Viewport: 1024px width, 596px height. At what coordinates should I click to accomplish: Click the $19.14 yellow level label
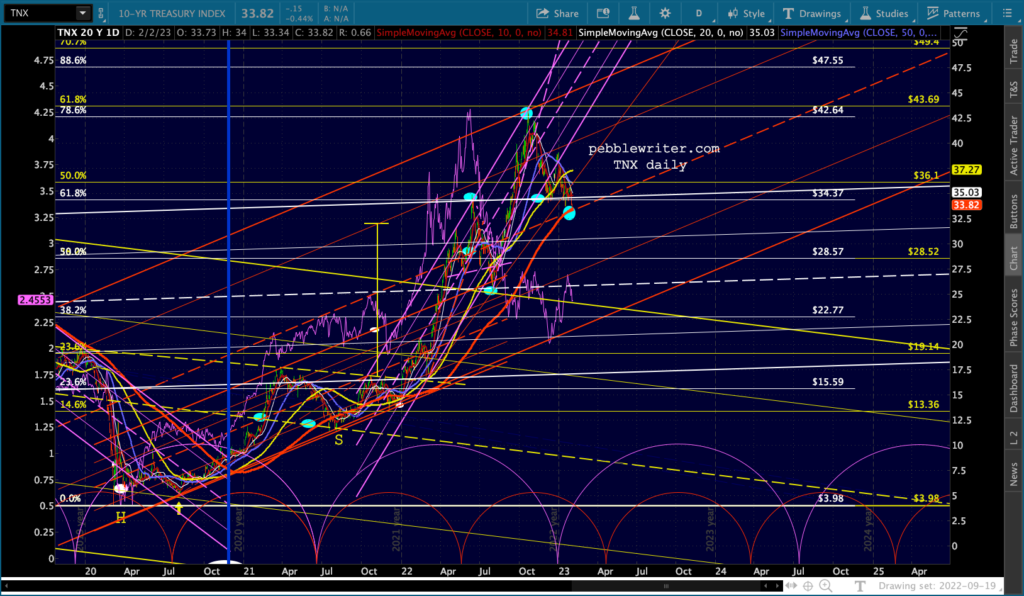[923, 347]
